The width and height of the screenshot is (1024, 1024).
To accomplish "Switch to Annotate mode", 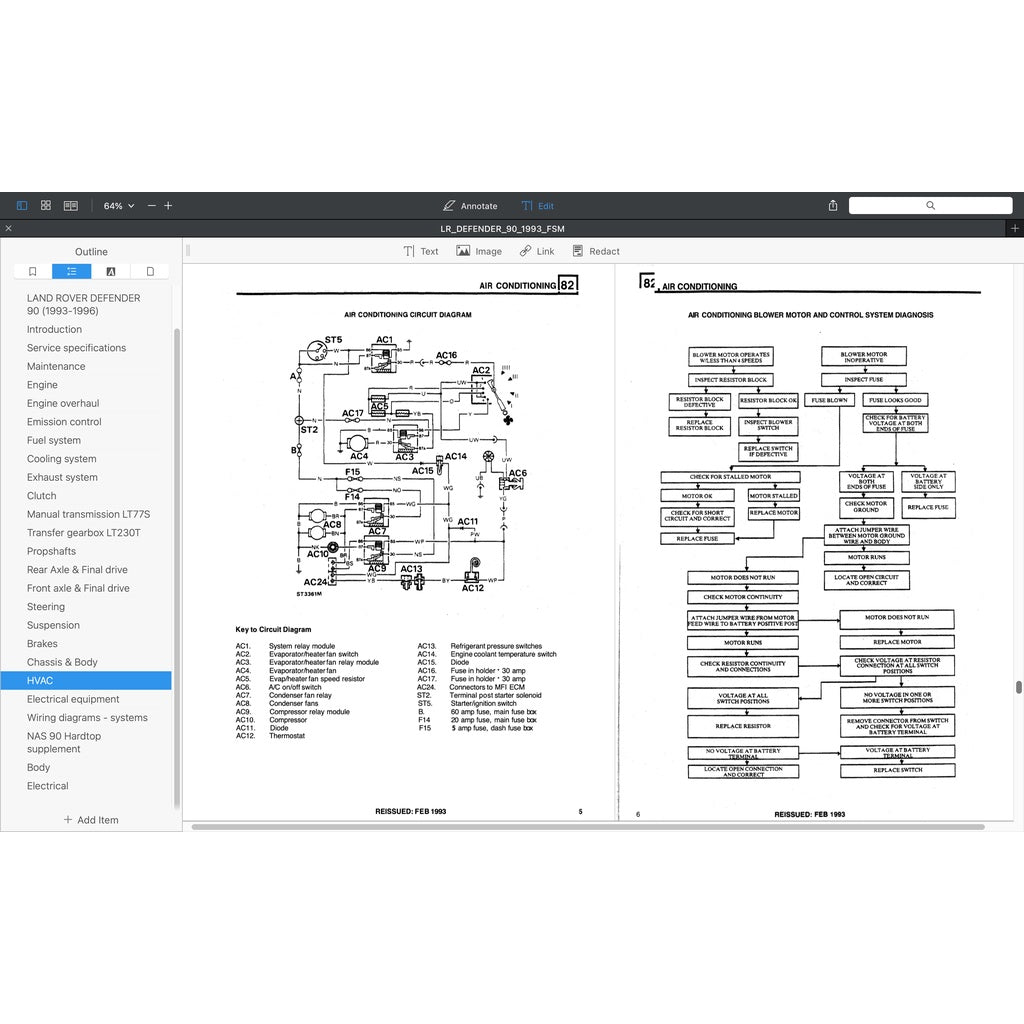I will point(470,206).
